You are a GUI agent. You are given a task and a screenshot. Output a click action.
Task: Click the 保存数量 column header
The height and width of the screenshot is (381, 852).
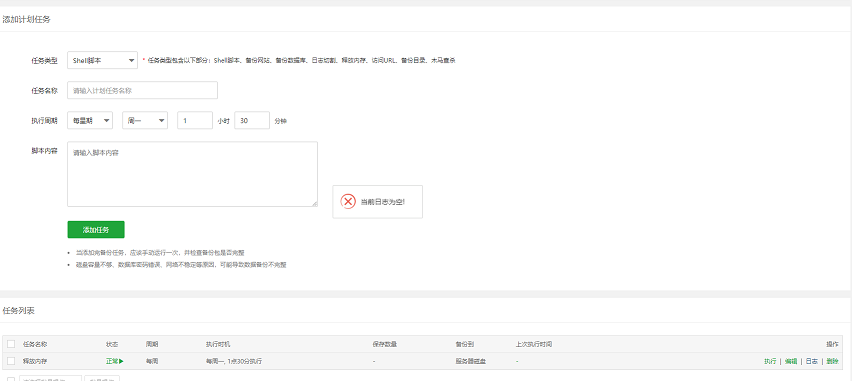(x=385, y=344)
